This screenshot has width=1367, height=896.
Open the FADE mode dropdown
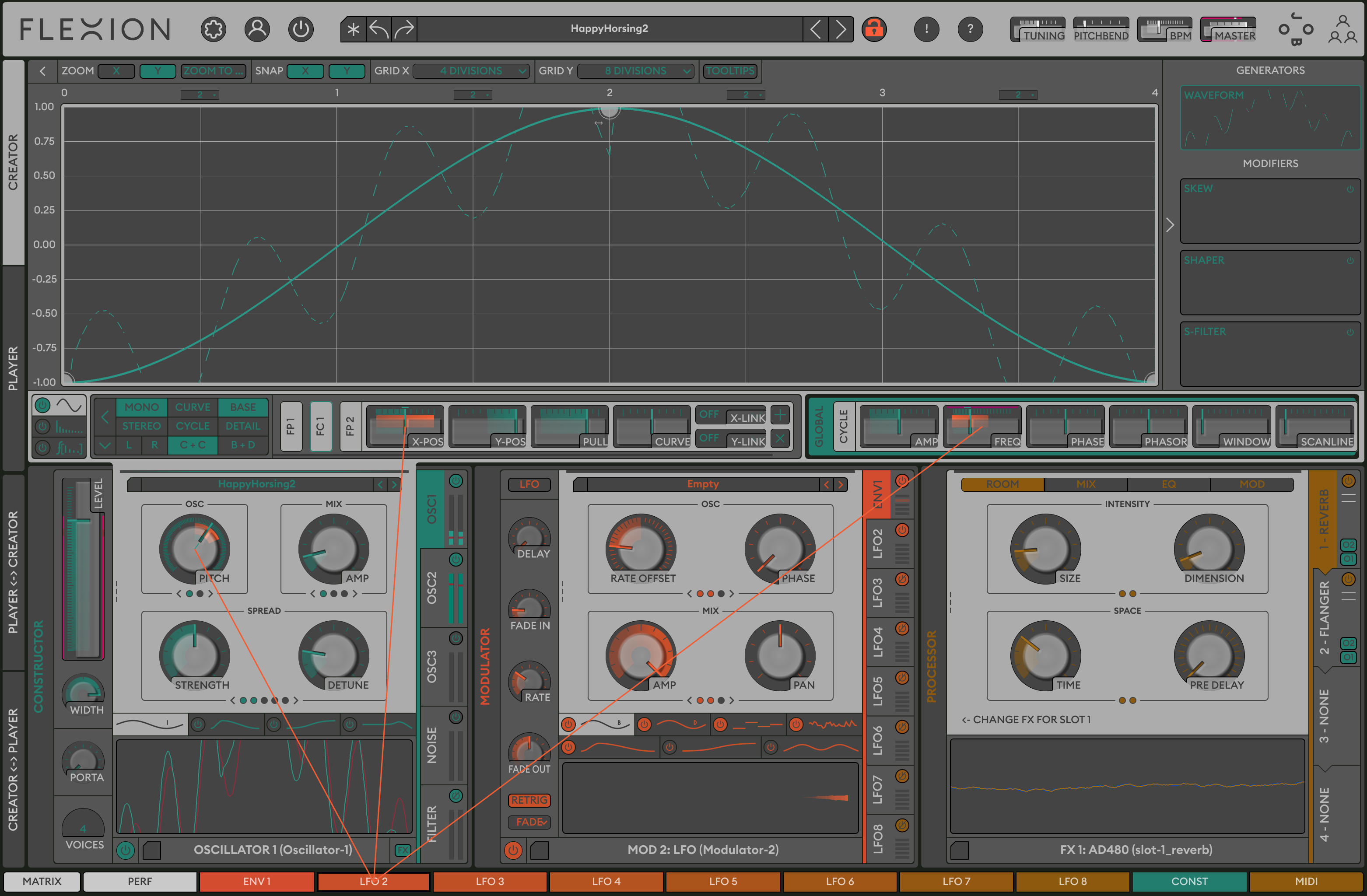tap(529, 822)
